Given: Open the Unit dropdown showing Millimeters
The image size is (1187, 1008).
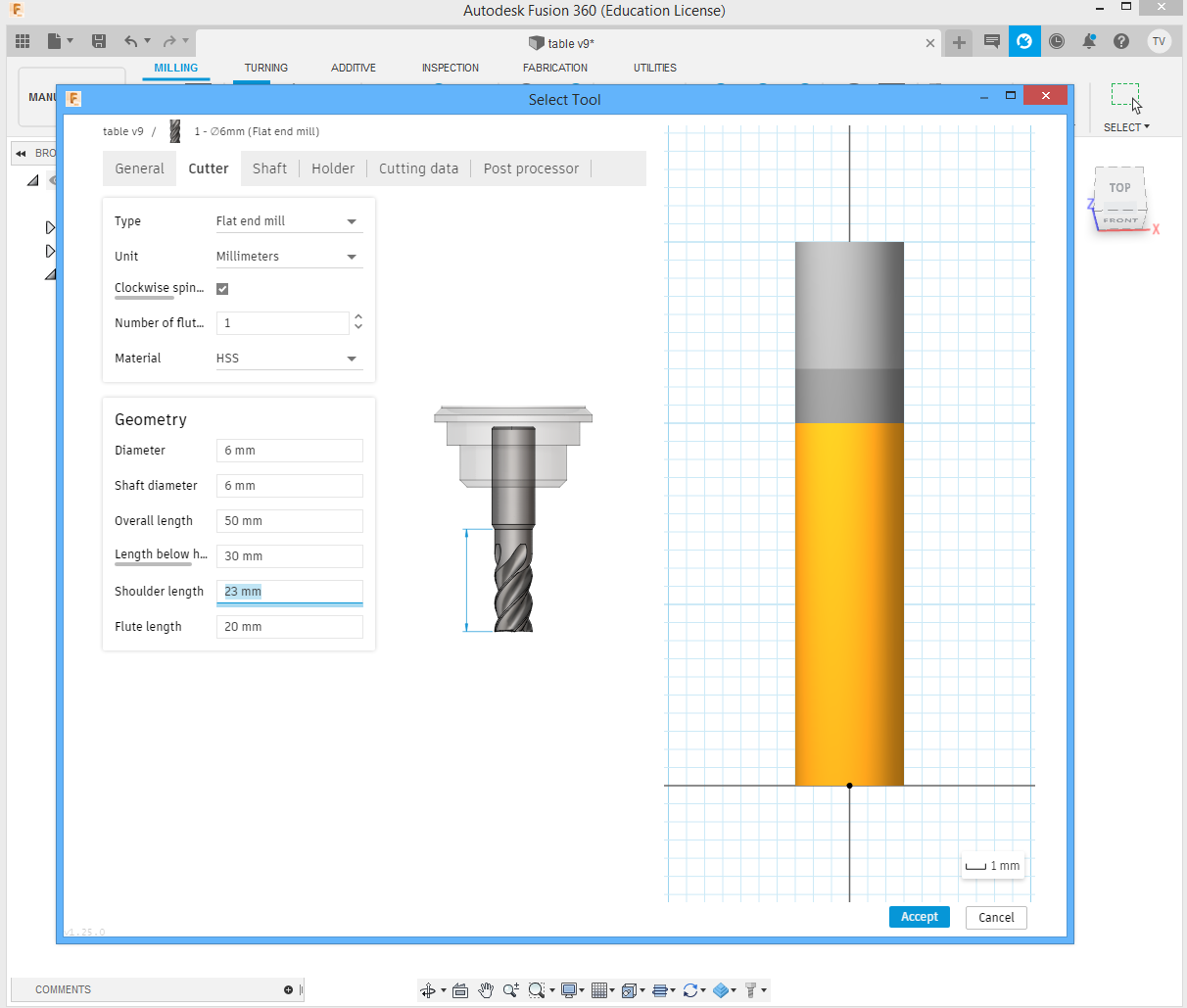Looking at the screenshot, I should click(x=289, y=257).
